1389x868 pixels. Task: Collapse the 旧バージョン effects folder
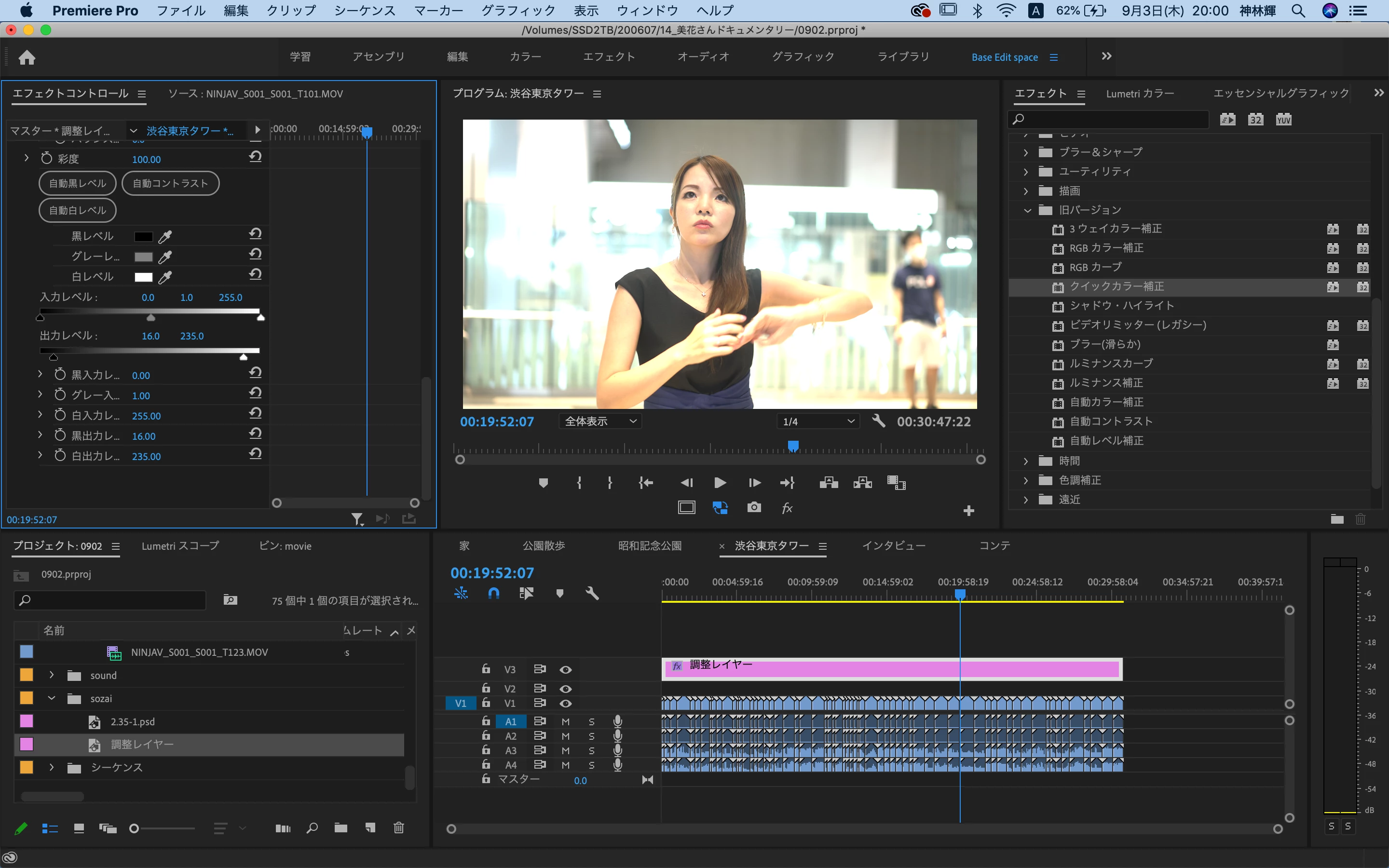[x=1027, y=210]
